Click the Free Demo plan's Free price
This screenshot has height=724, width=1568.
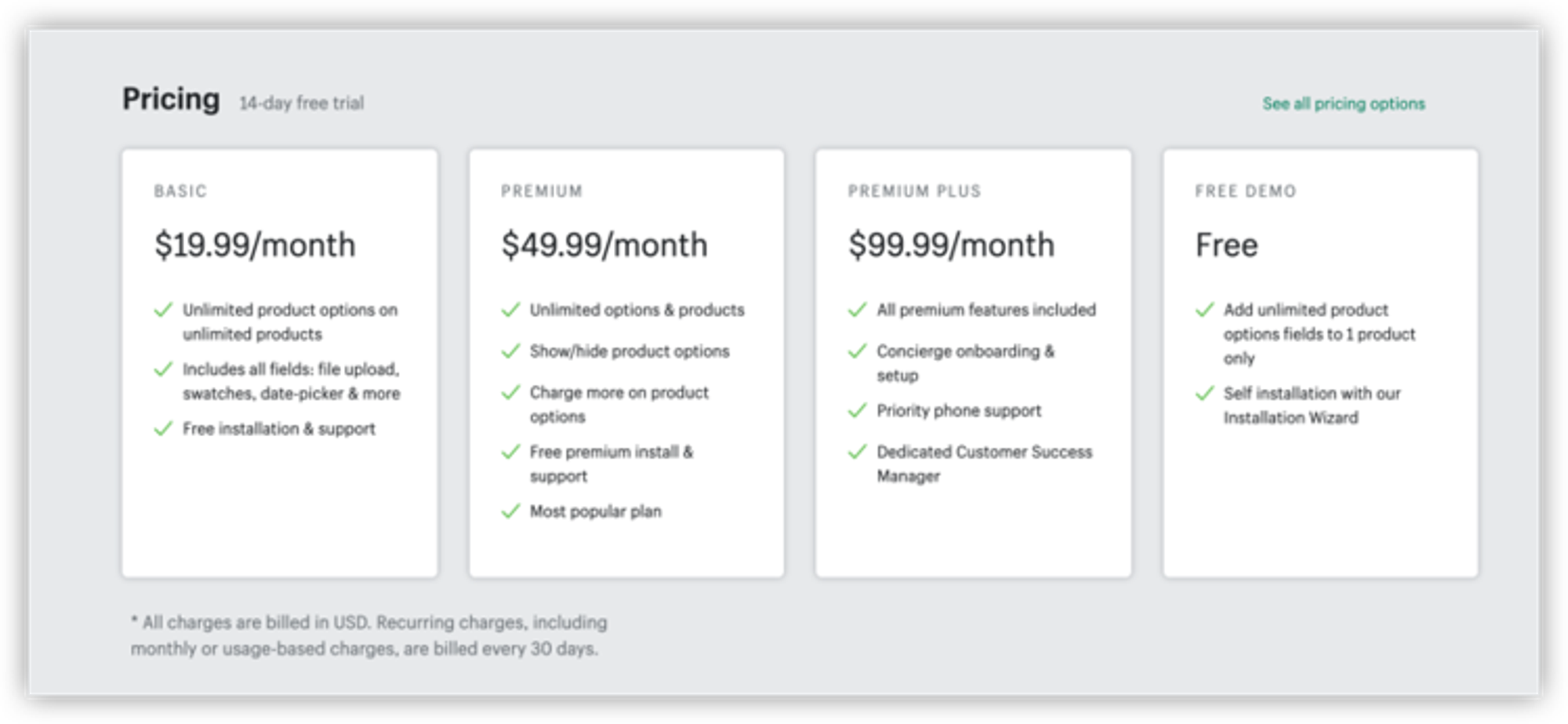1226,245
